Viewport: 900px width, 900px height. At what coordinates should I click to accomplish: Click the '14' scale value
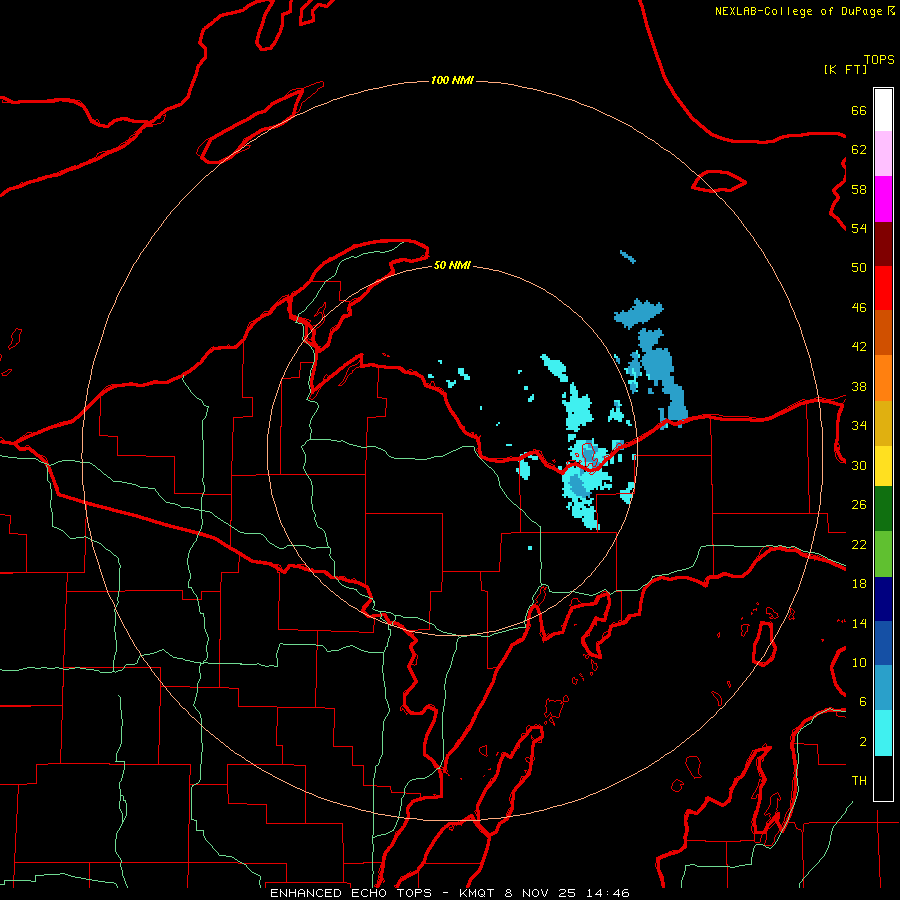click(859, 623)
